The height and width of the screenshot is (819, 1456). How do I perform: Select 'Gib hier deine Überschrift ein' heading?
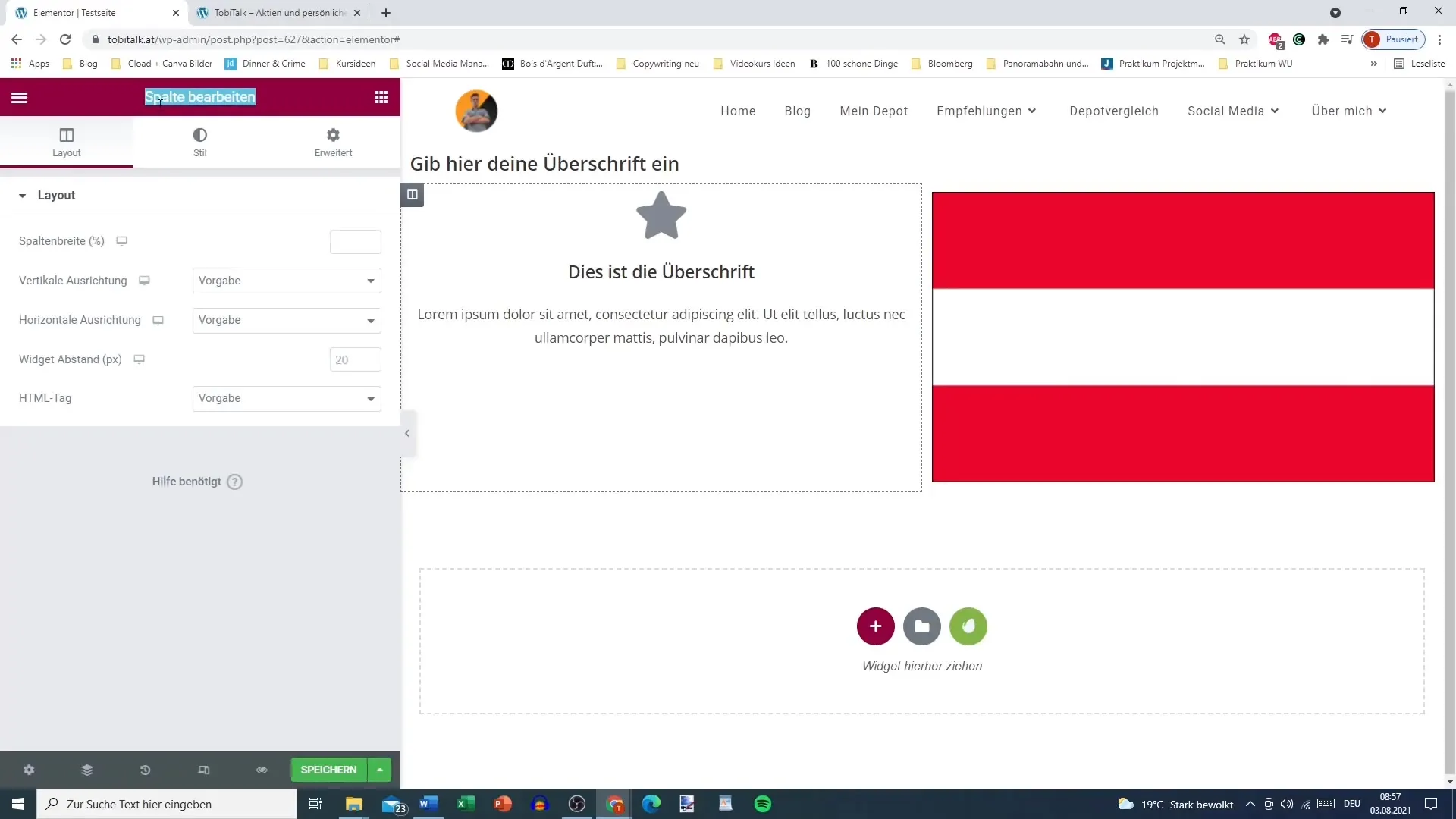coord(544,164)
